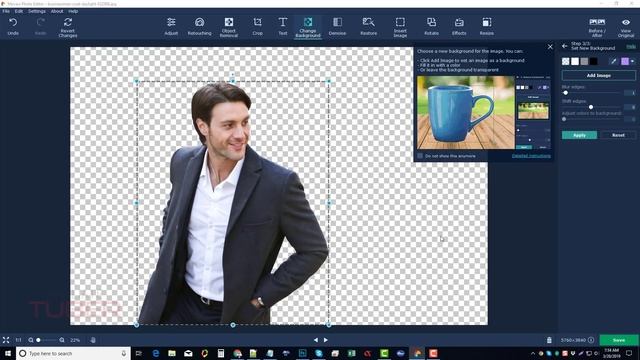Image resolution: width=640 pixels, height=360 pixels.
Task: Select the Crop tool
Action: 258,27
